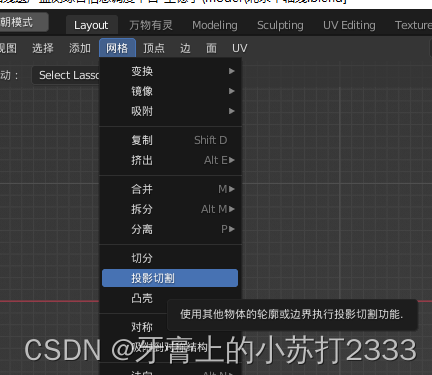Open the 边 menu
Image resolution: width=432 pixels, height=375 pixels.
pyautogui.click(x=185, y=48)
